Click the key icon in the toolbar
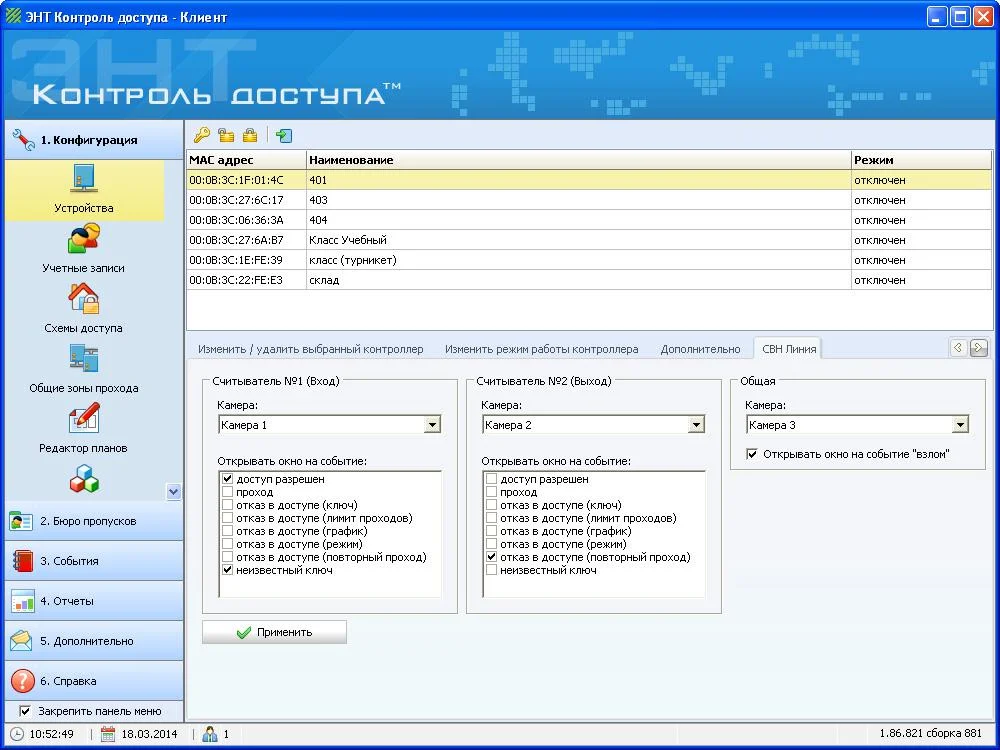This screenshot has width=1000, height=750. tap(201, 135)
